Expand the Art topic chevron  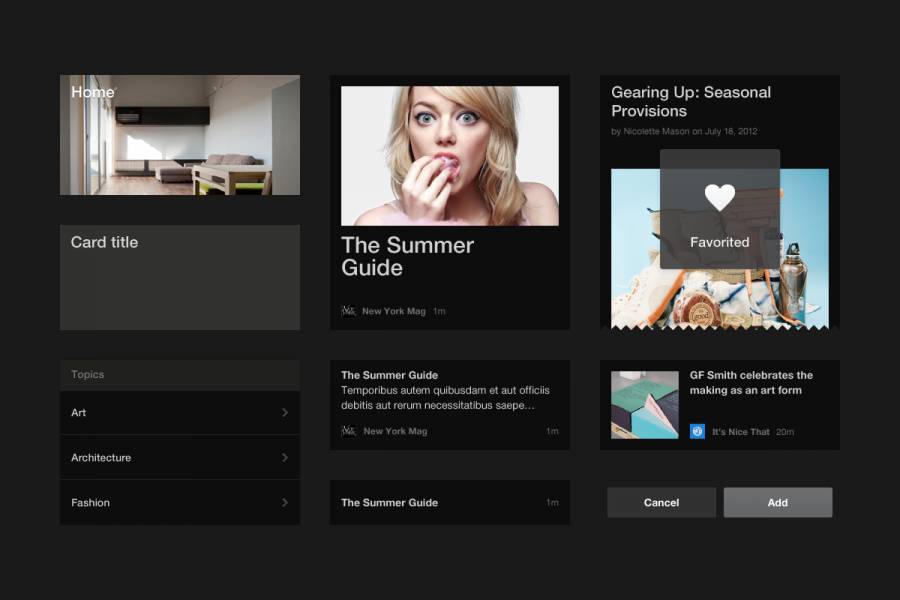click(x=285, y=413)
